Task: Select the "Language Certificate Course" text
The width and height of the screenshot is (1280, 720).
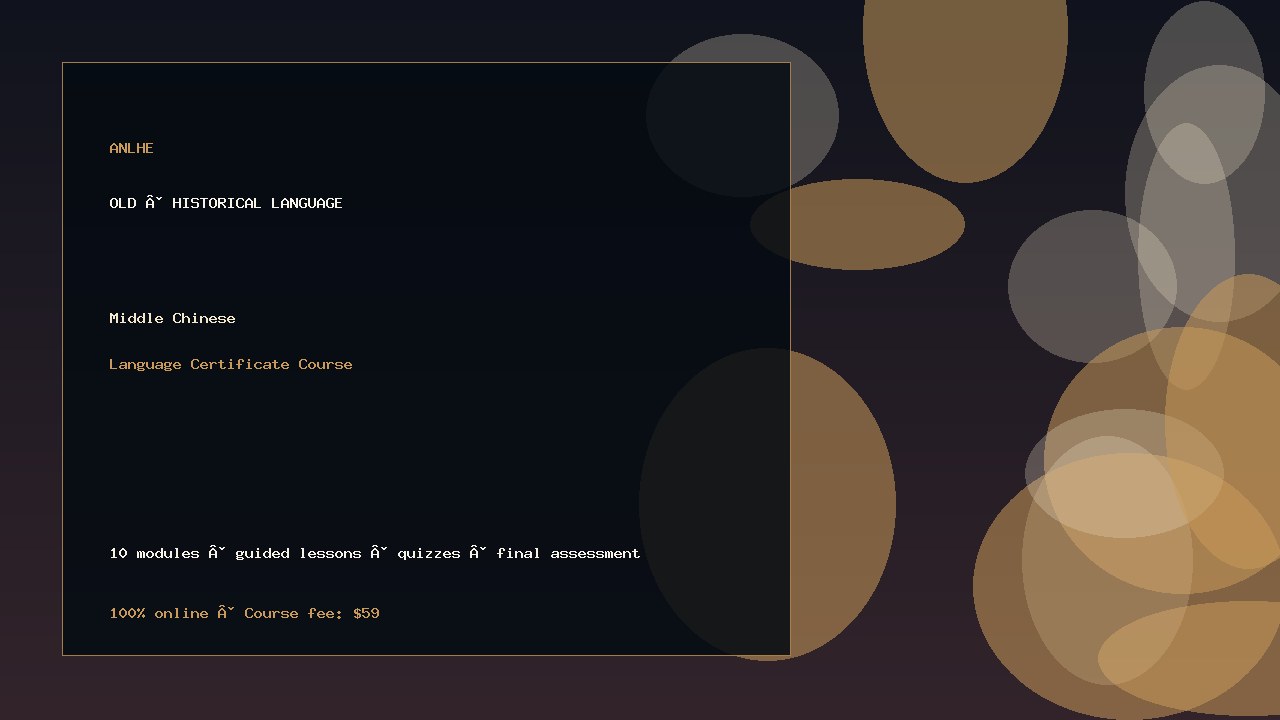Action: (x=231, y=364)
